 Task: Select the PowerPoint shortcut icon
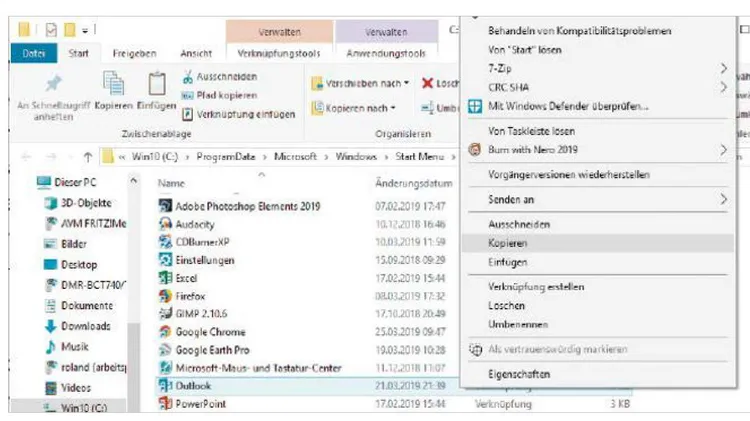[x=165, y=403]
